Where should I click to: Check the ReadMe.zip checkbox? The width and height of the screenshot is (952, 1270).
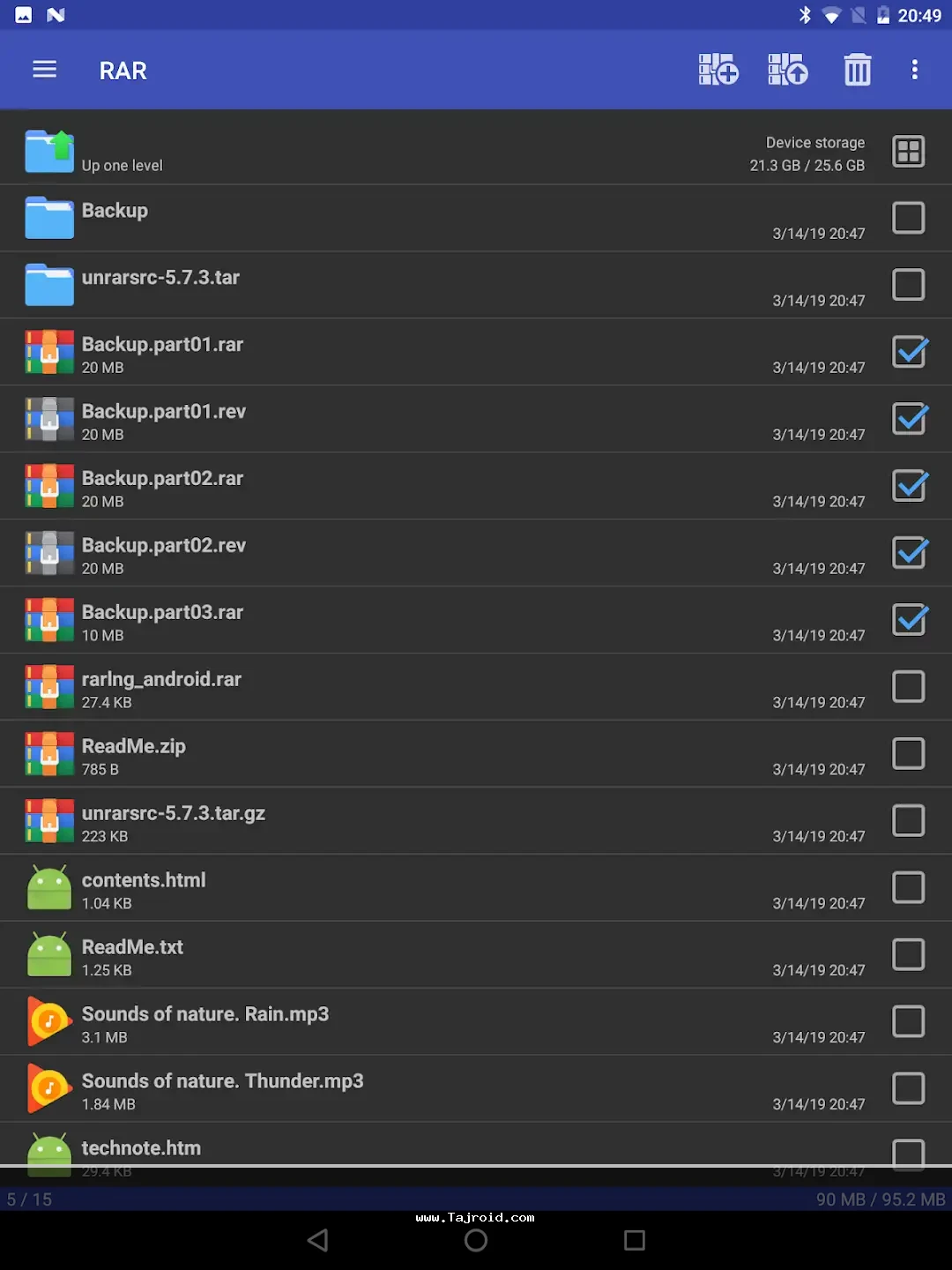coord(909,754)
